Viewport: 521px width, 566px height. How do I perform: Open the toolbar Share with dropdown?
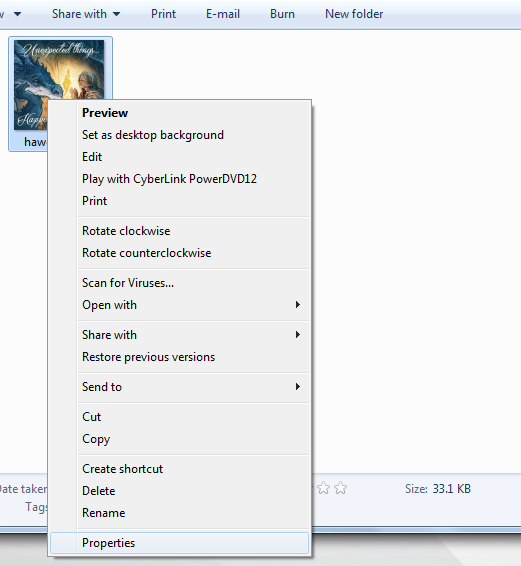(86, 14)
